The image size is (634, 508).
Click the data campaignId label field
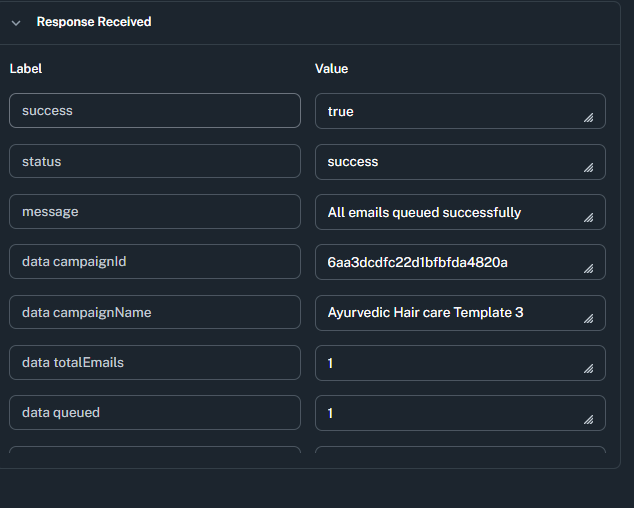(x=155, y=262)
